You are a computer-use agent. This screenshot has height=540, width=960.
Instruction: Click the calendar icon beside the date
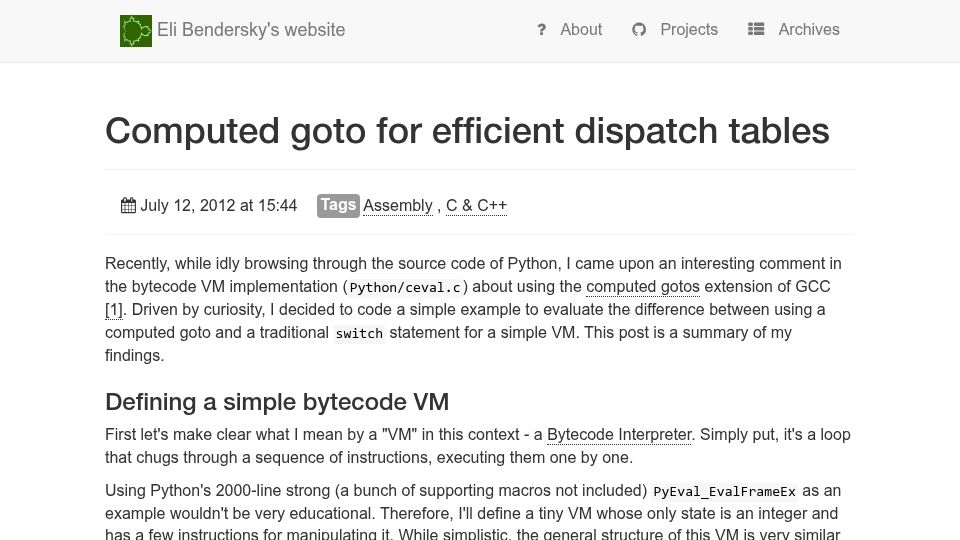(x=128, y=205)
